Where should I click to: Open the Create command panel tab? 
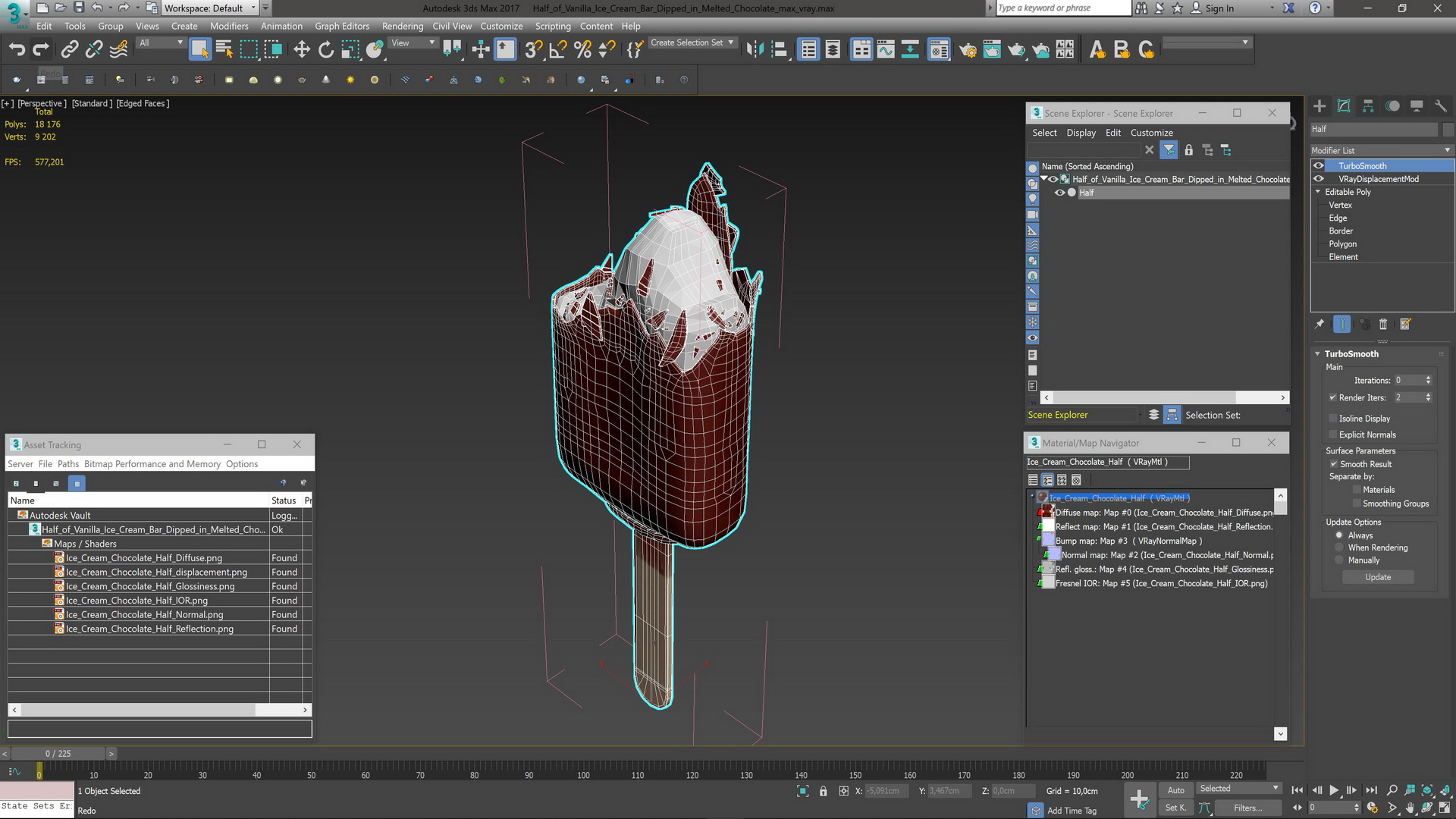[1319, 106]
